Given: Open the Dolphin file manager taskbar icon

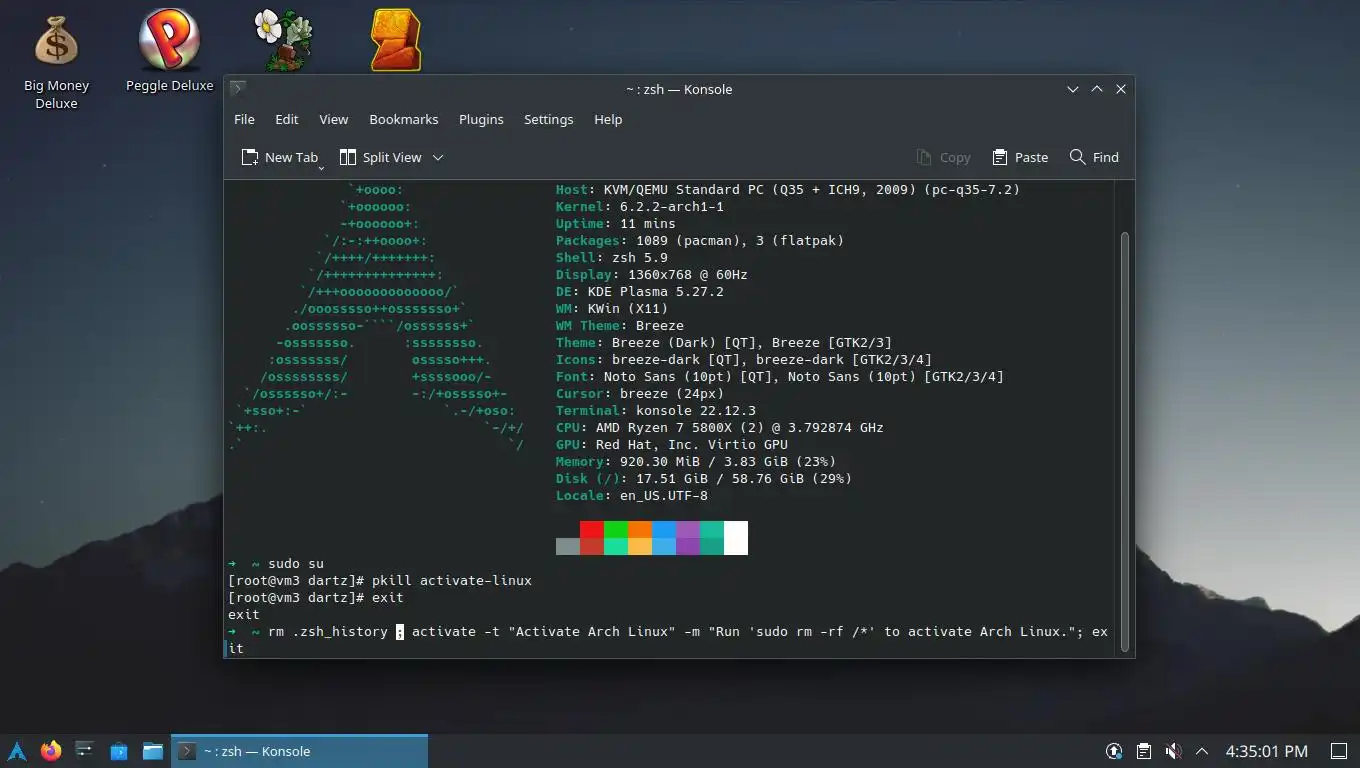Looking at the screenshot, I should tap(153, 751).
